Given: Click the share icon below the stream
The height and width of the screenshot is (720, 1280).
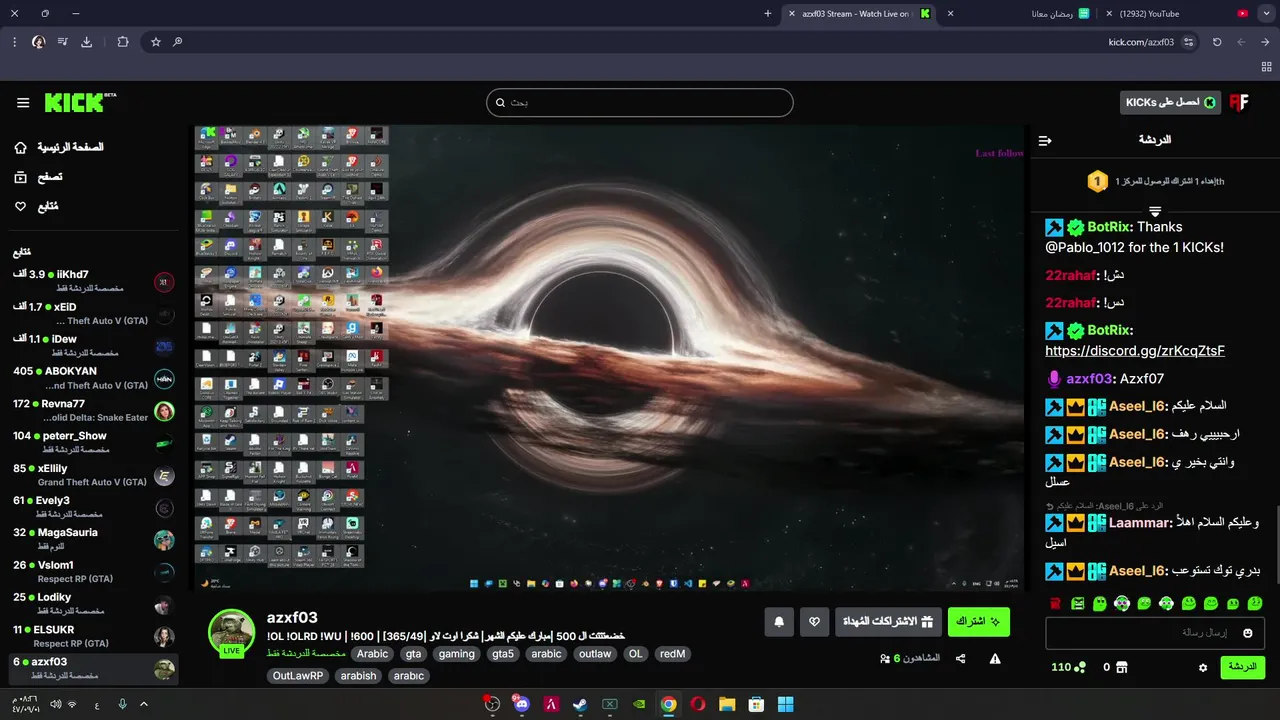Looking at the screenshot, I should [961, 659].
